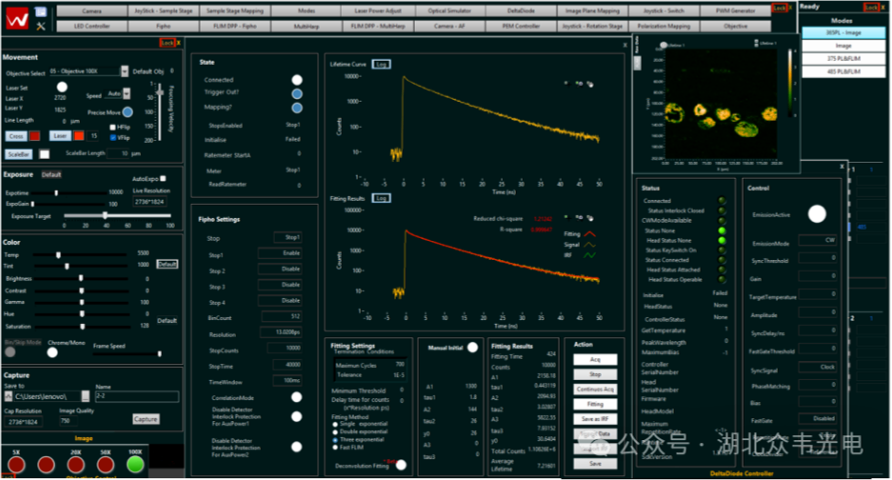Screen dimensions: 892x480
Task: Open the DeltaDiode tab
Action: tap(521, 11)
